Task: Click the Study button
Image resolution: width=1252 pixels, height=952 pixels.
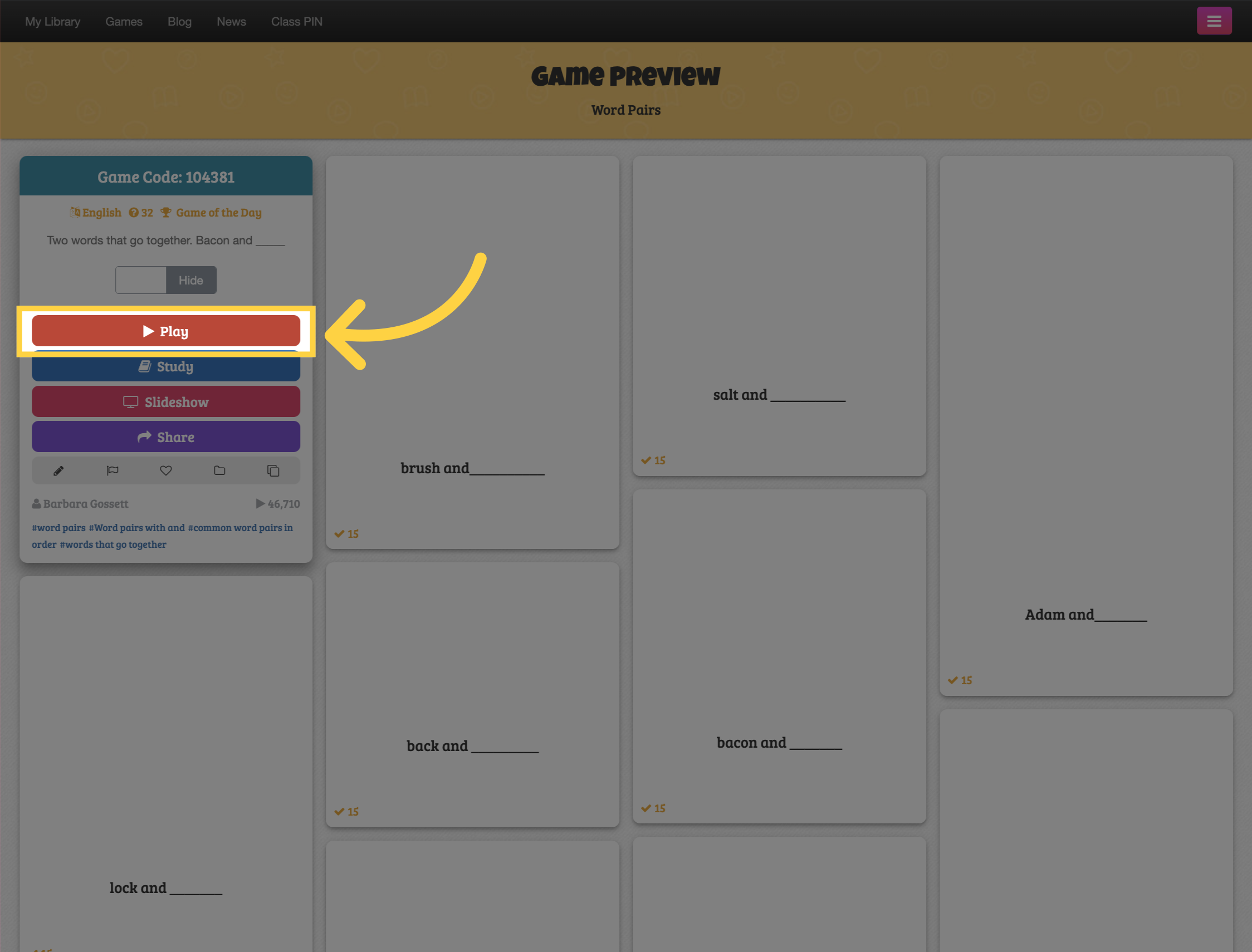Action: 166,366
